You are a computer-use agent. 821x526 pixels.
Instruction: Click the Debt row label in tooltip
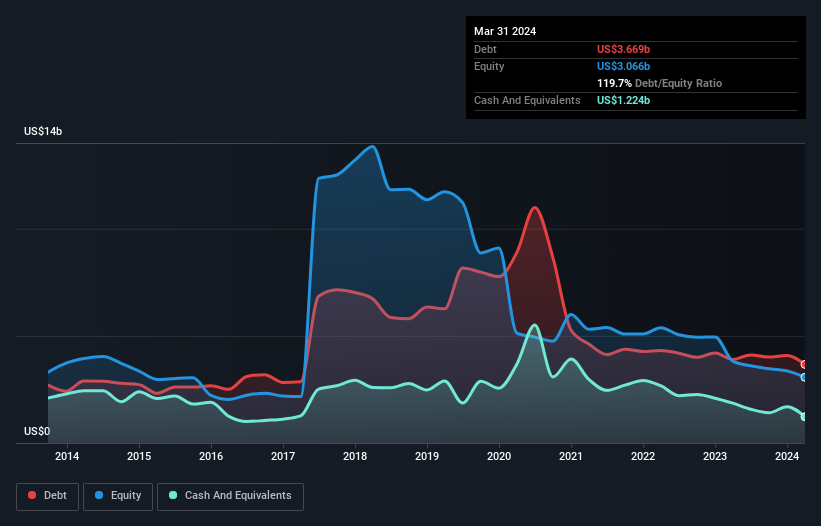coord(485,49)
